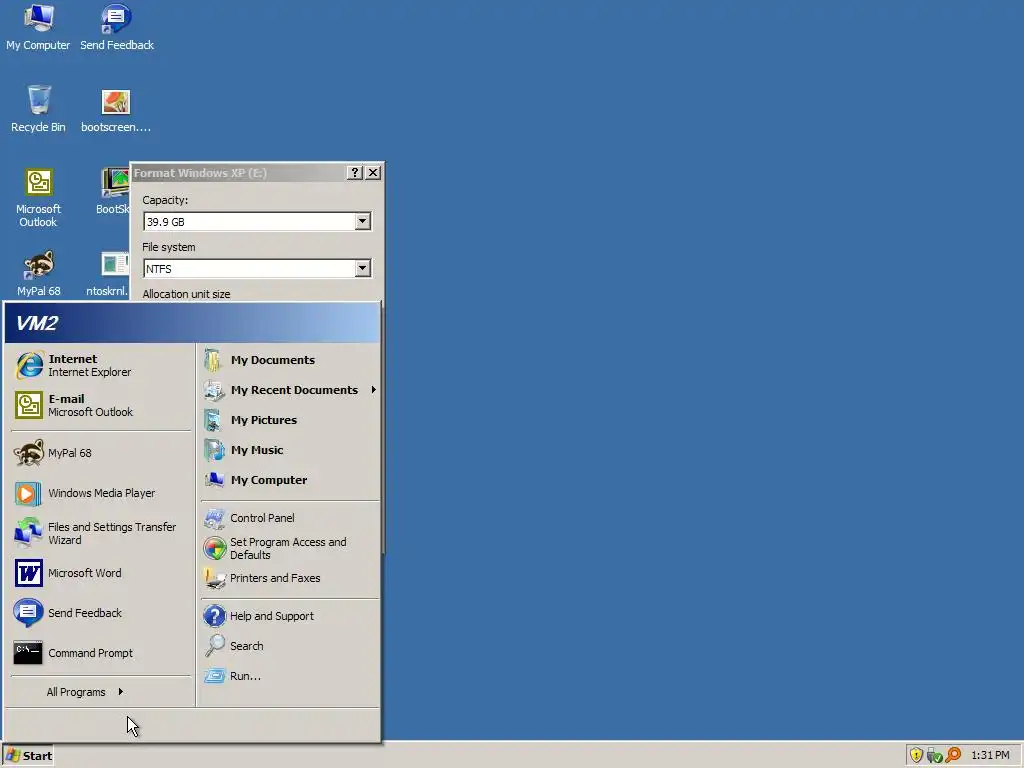The width and height of the screenshot is (1024, 768).
Task: Open the Help and Support item
Action: [x=289, y=616]
